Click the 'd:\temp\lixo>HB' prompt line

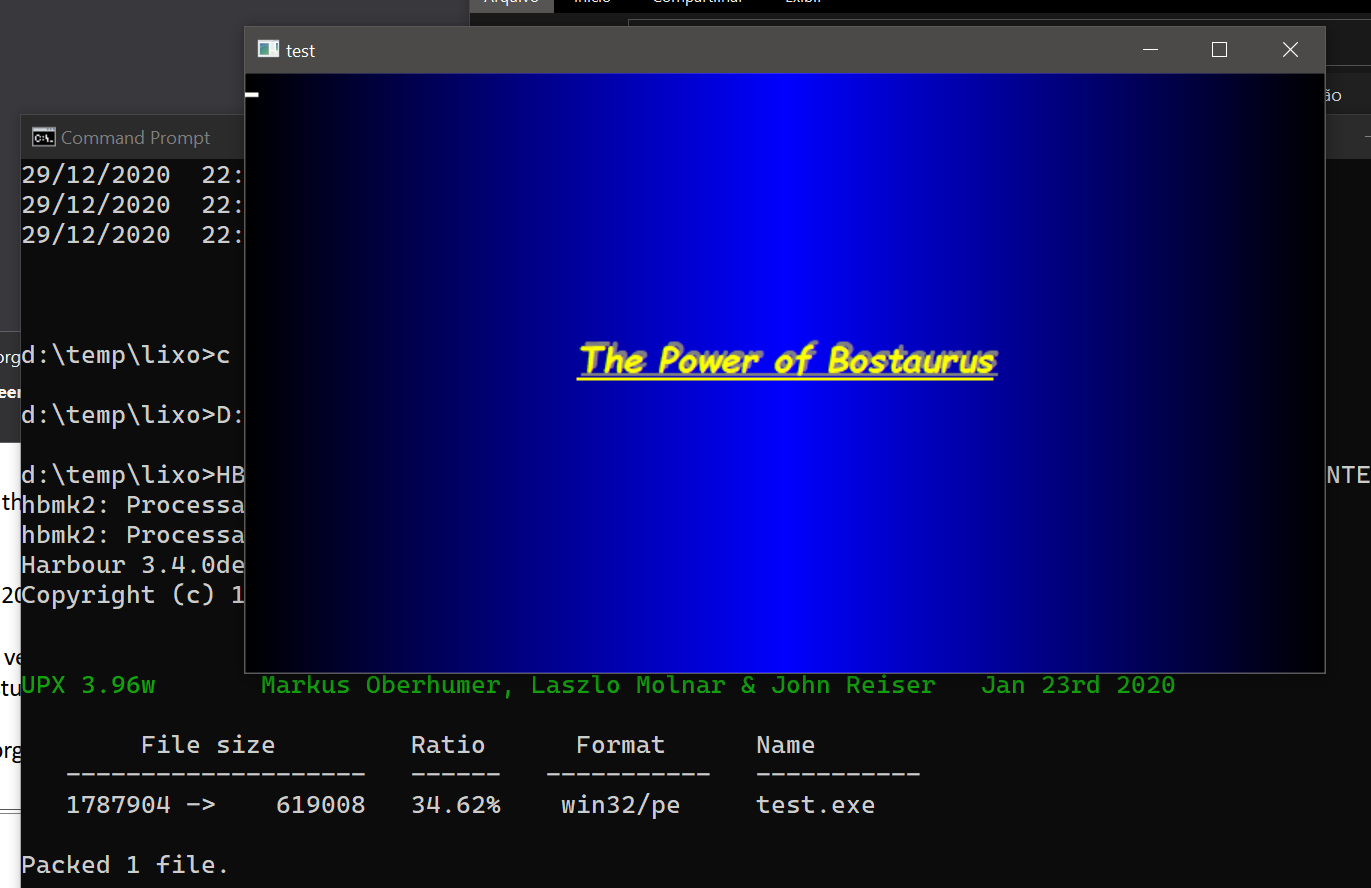[x=133, y=475]
